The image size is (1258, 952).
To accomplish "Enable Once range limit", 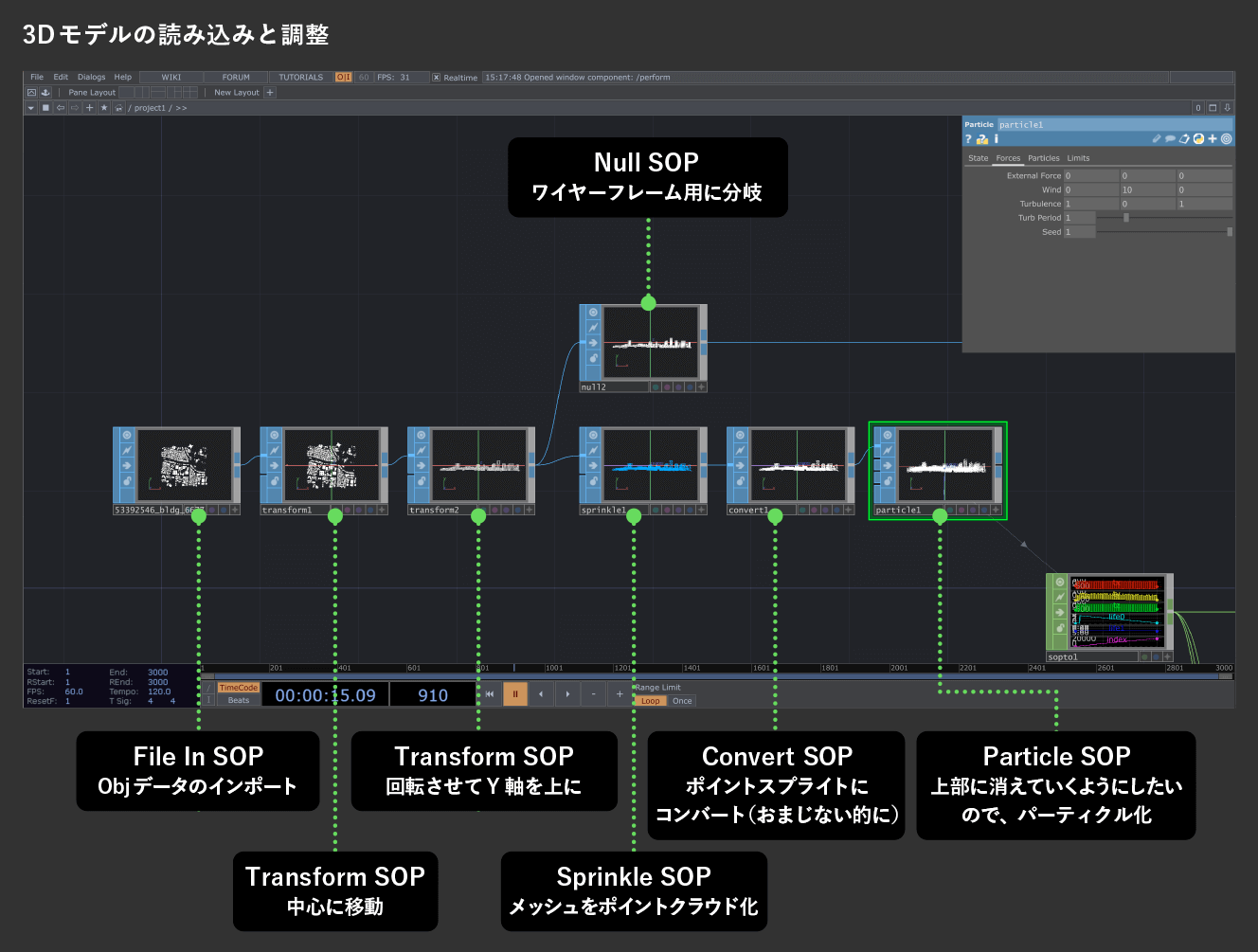I will point(682,701).
